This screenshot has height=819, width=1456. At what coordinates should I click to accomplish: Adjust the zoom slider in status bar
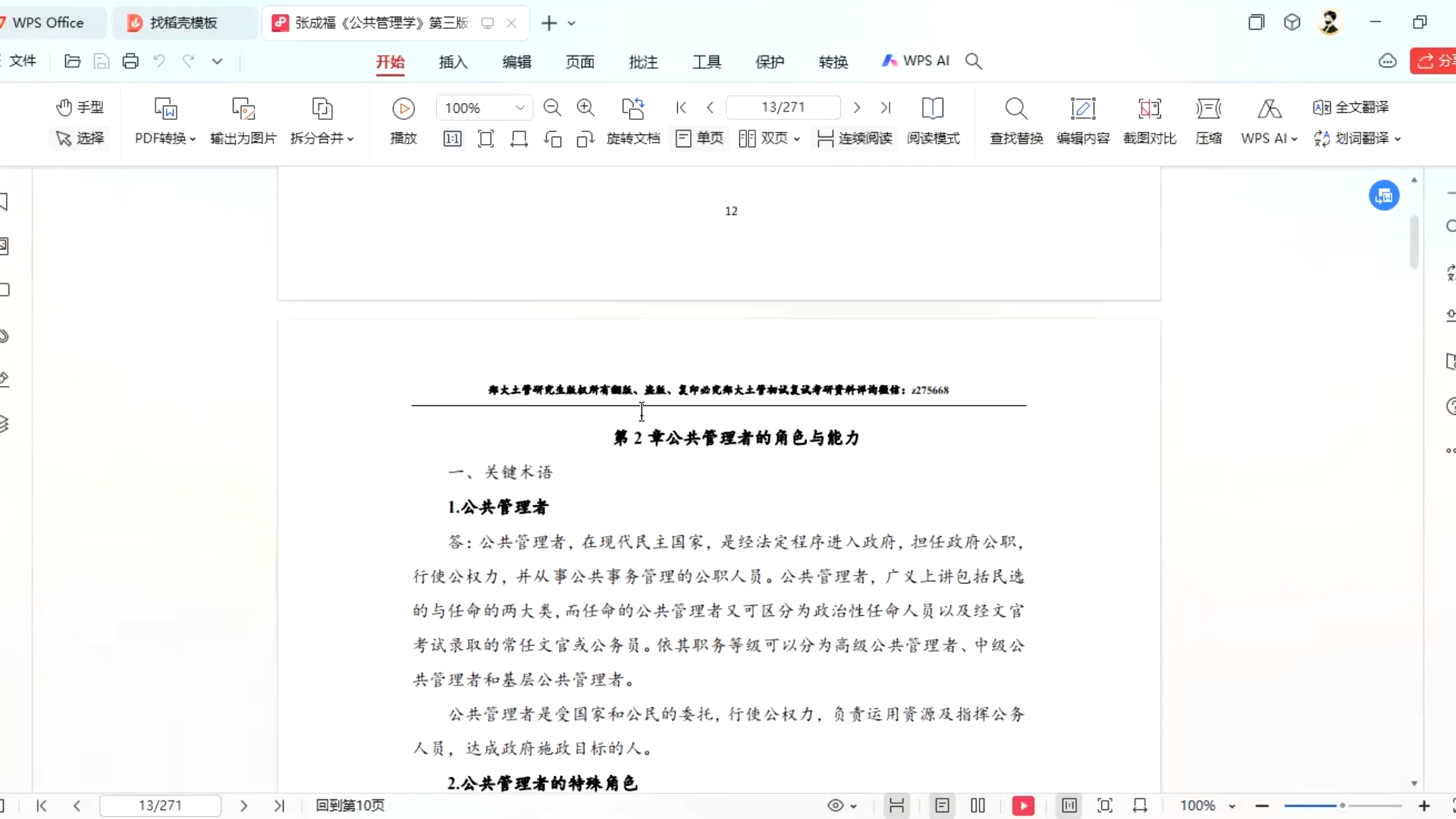point(1342,806)
